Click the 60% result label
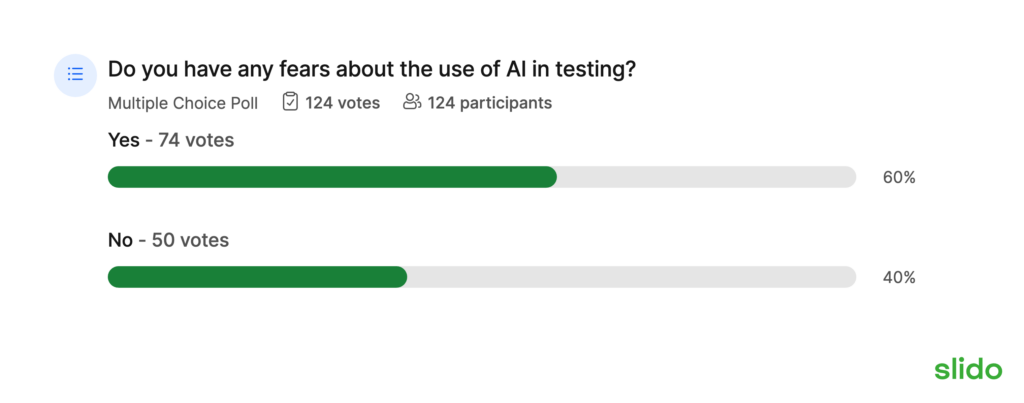 pyautogui.click(x=899, y=178)
